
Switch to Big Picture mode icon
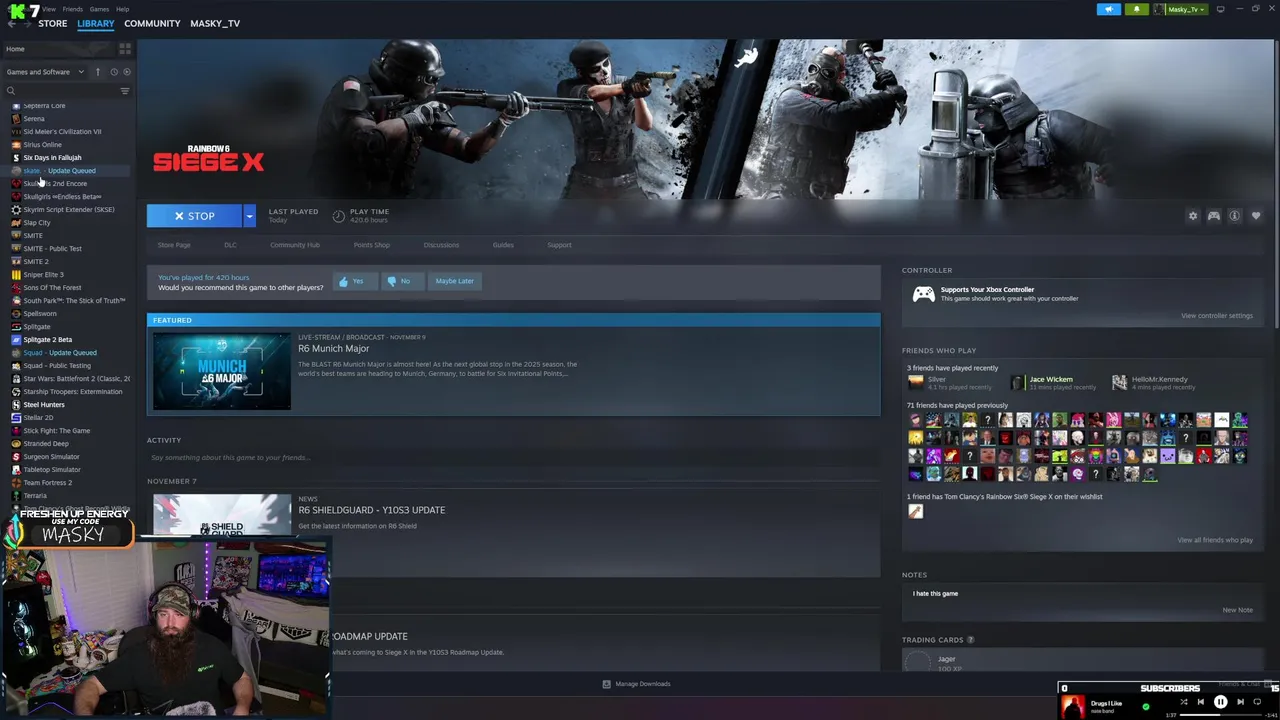click(1220, 9)
